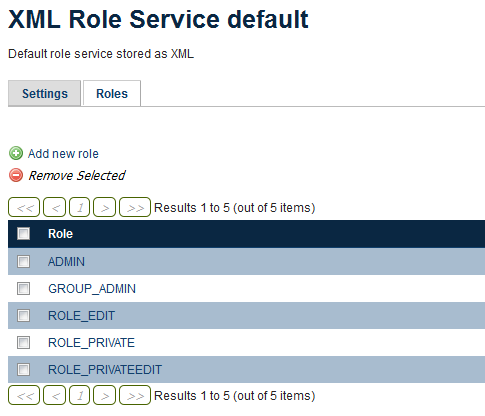
Task: Go to previous page in top pager
Action: pos(55,207)
